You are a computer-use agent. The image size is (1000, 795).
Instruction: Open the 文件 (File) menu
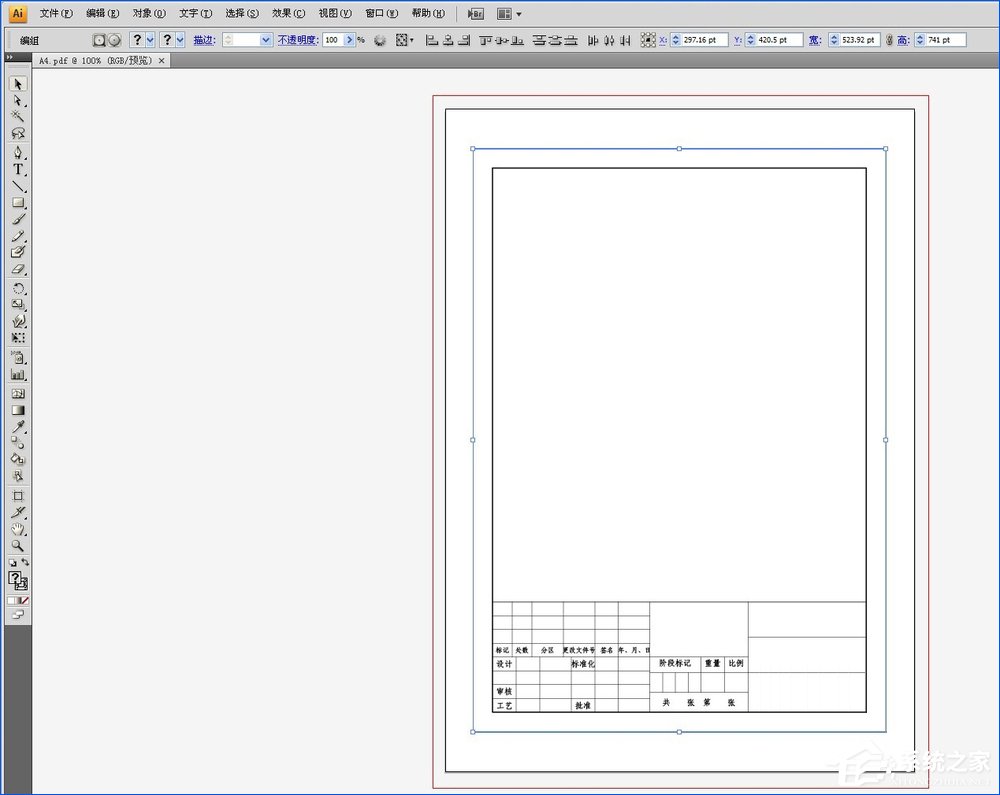(x=56, y=14)
